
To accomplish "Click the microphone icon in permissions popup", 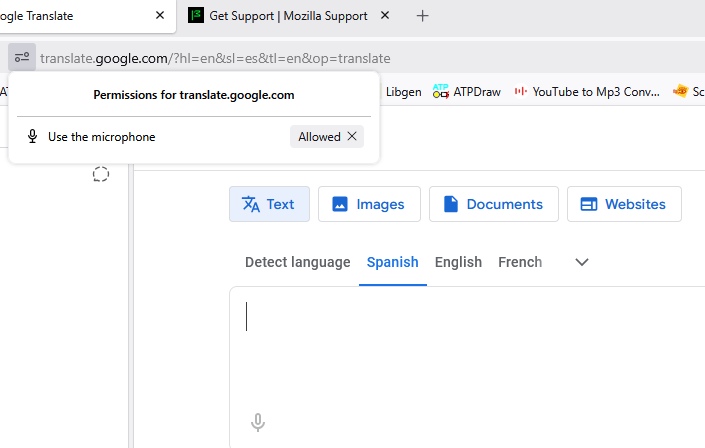I will pyautogui.click(x=32, y=136).
